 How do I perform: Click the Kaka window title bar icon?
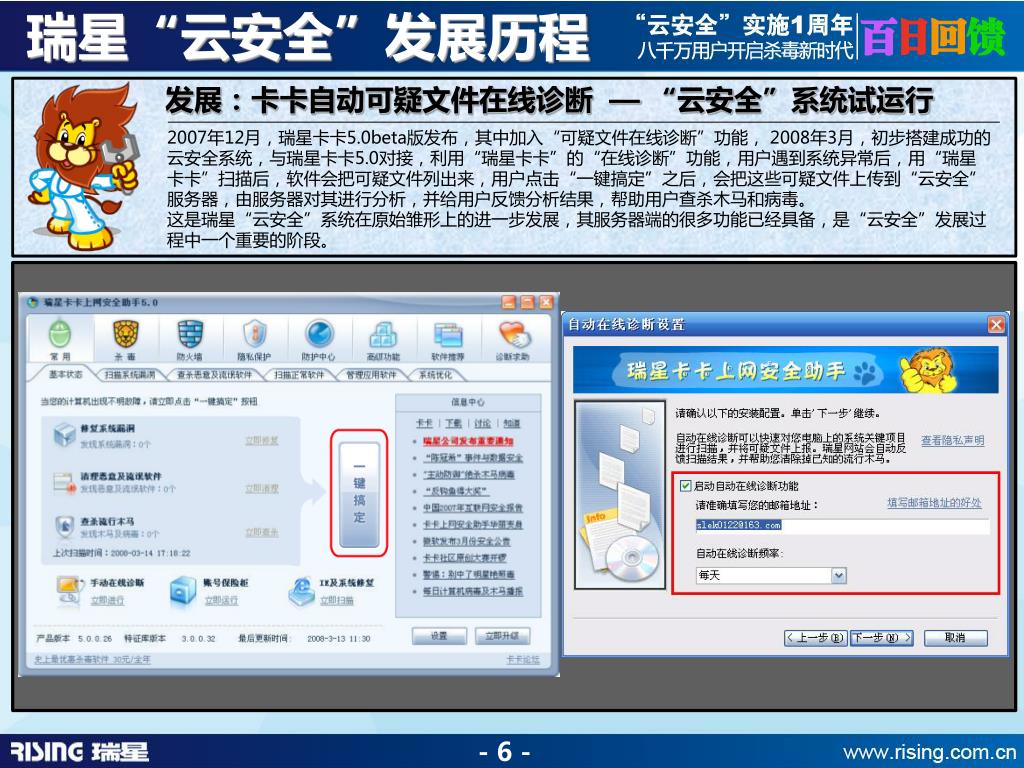pos(33,302)
